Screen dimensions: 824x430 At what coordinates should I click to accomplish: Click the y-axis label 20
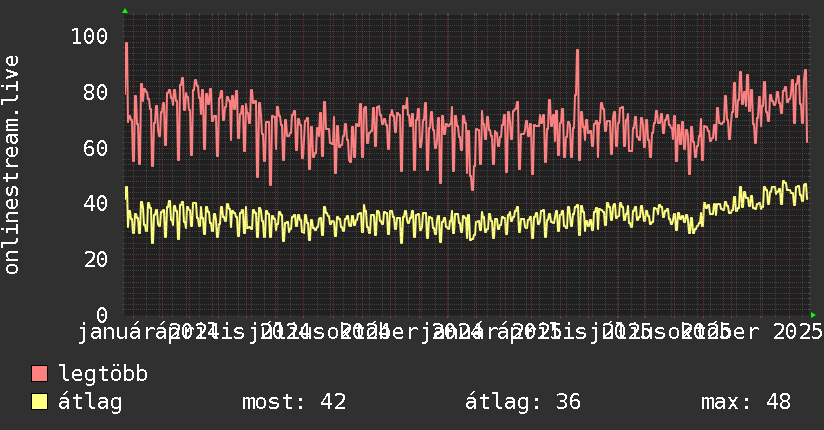[x=96, y=259]
